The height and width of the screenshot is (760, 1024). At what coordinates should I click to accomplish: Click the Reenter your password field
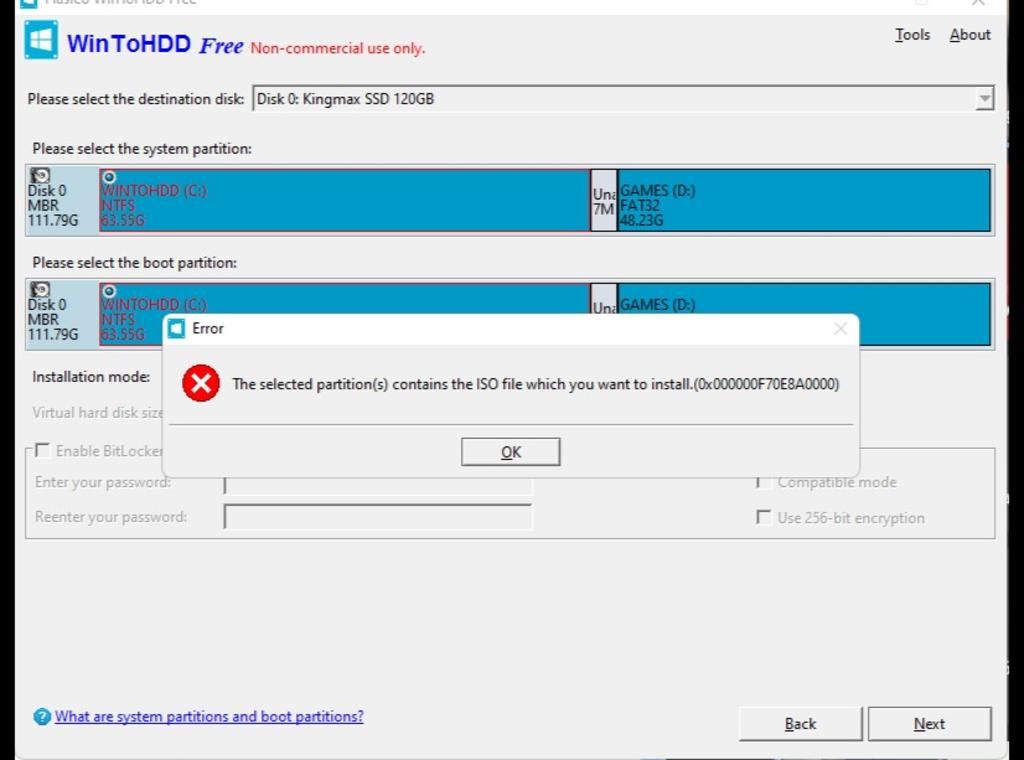click(377, 516)
